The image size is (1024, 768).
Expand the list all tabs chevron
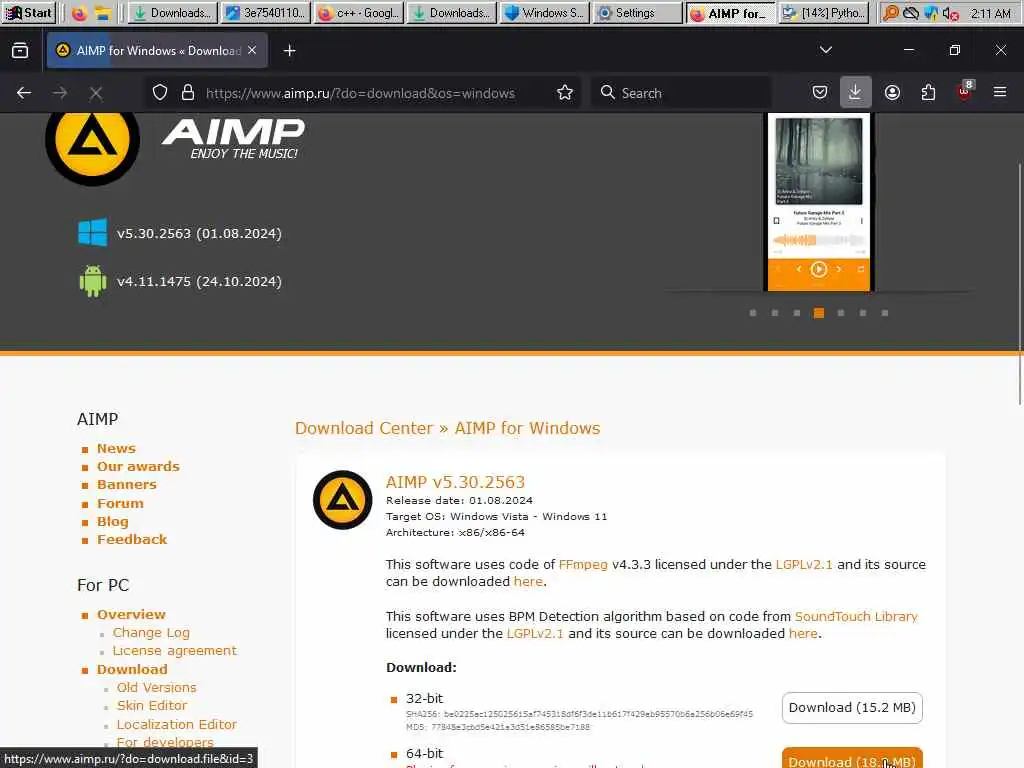coord(825,50)
